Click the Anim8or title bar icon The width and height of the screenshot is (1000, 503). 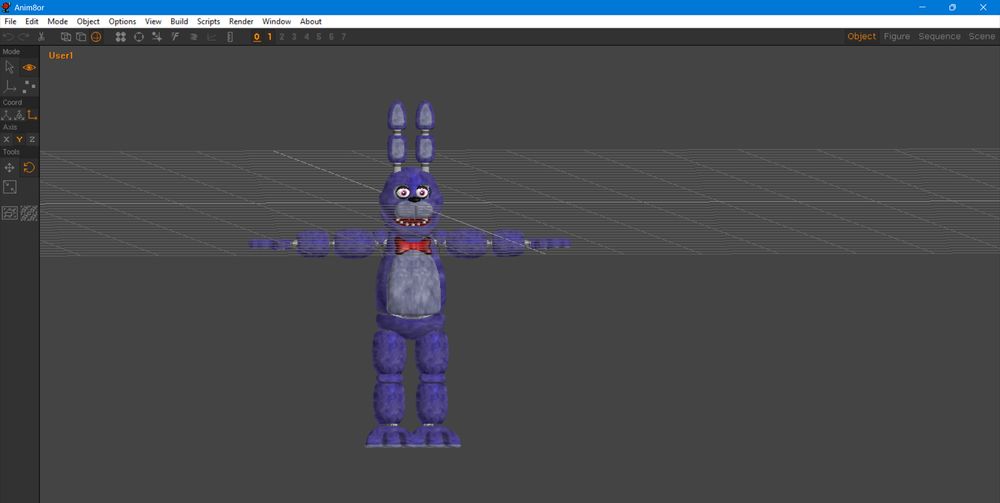click(x=6, y=7)
